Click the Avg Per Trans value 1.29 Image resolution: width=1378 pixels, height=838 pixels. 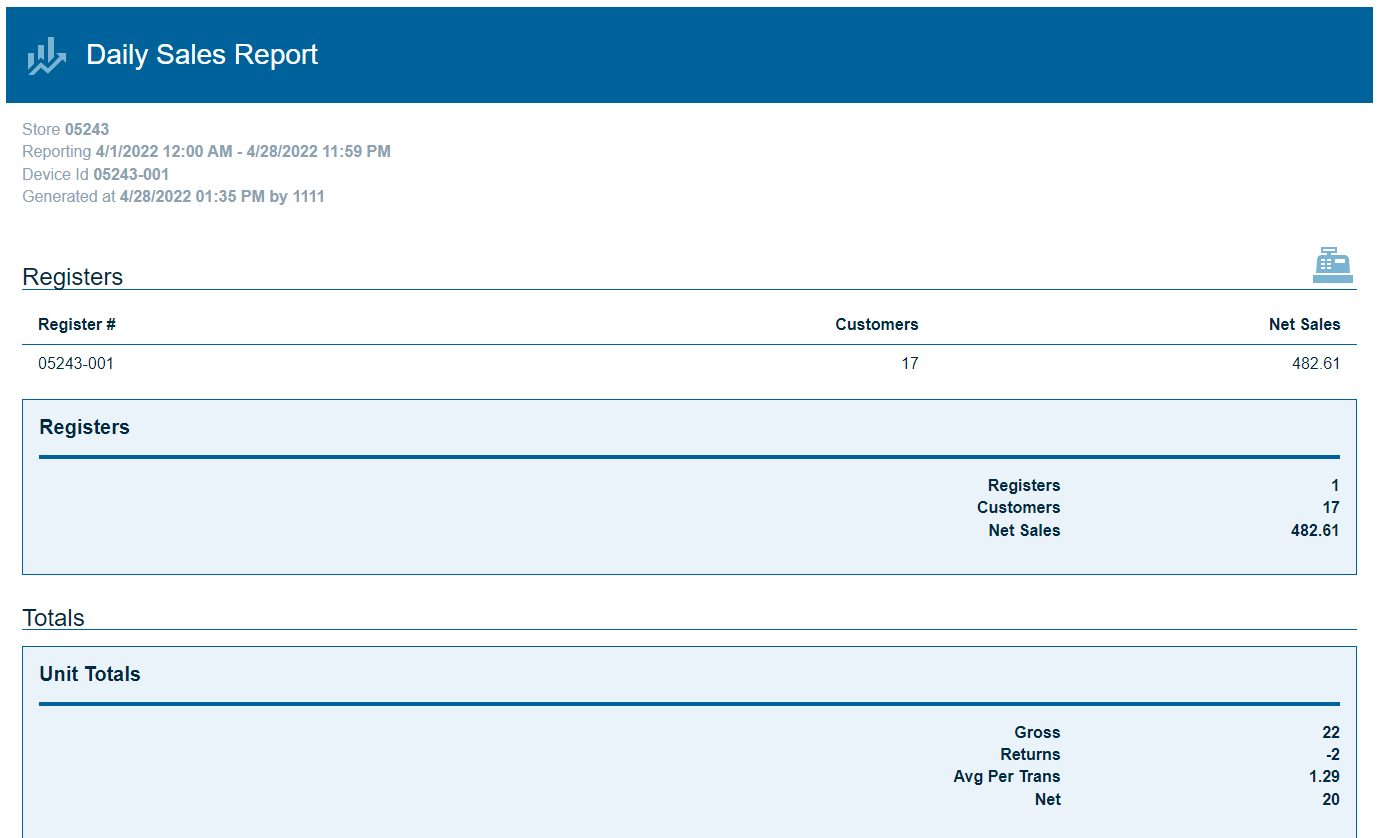click(1324, 777)
